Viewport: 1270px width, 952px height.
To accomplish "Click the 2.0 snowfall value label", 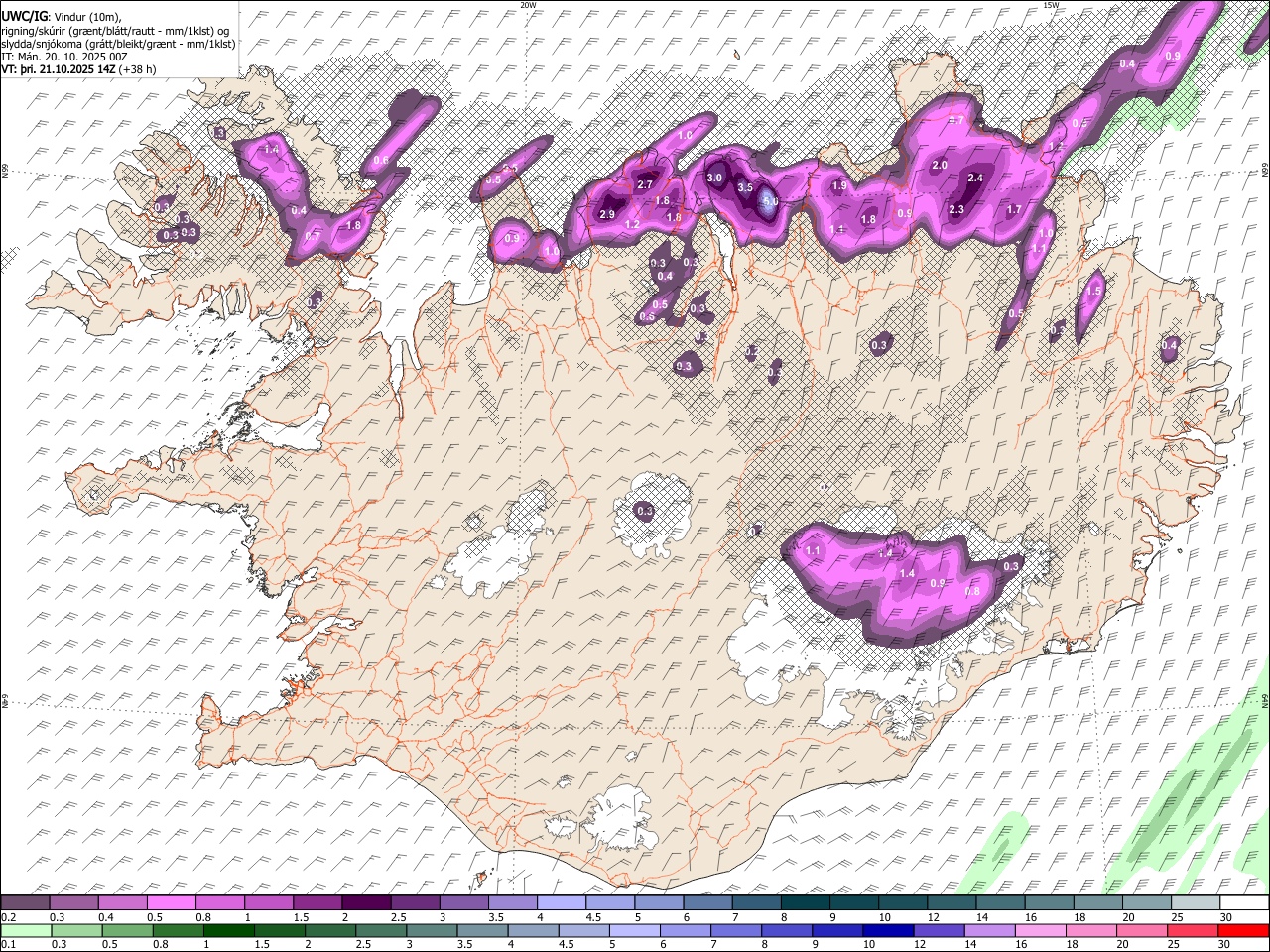I will [941, 166].
